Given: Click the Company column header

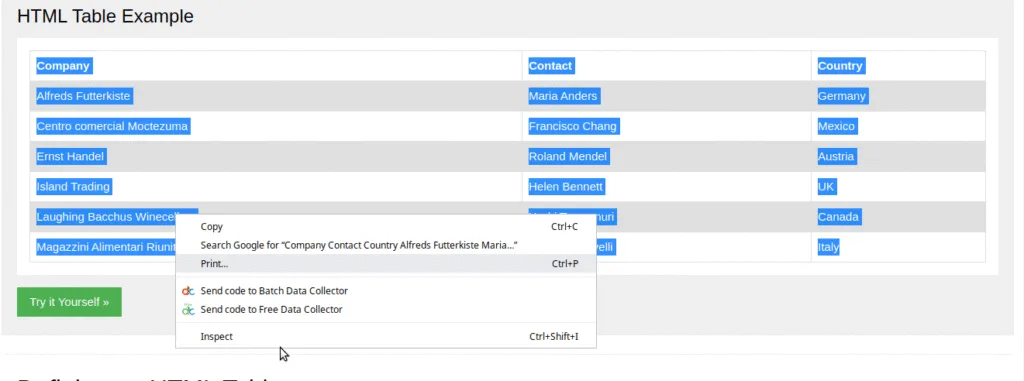Looking at the screenshot, I should pos(63,65).
